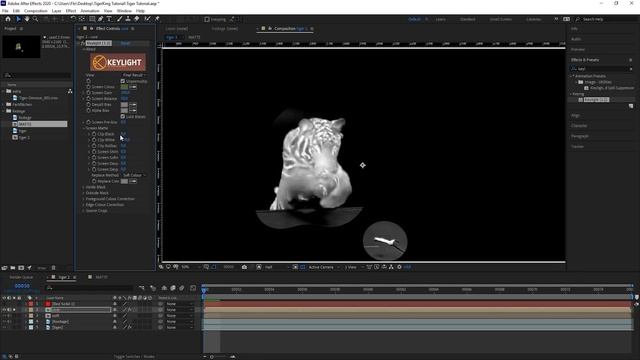Click Toggle Switches / Modes button
This screenshot has height=360, width=640.
click(134, 356)
